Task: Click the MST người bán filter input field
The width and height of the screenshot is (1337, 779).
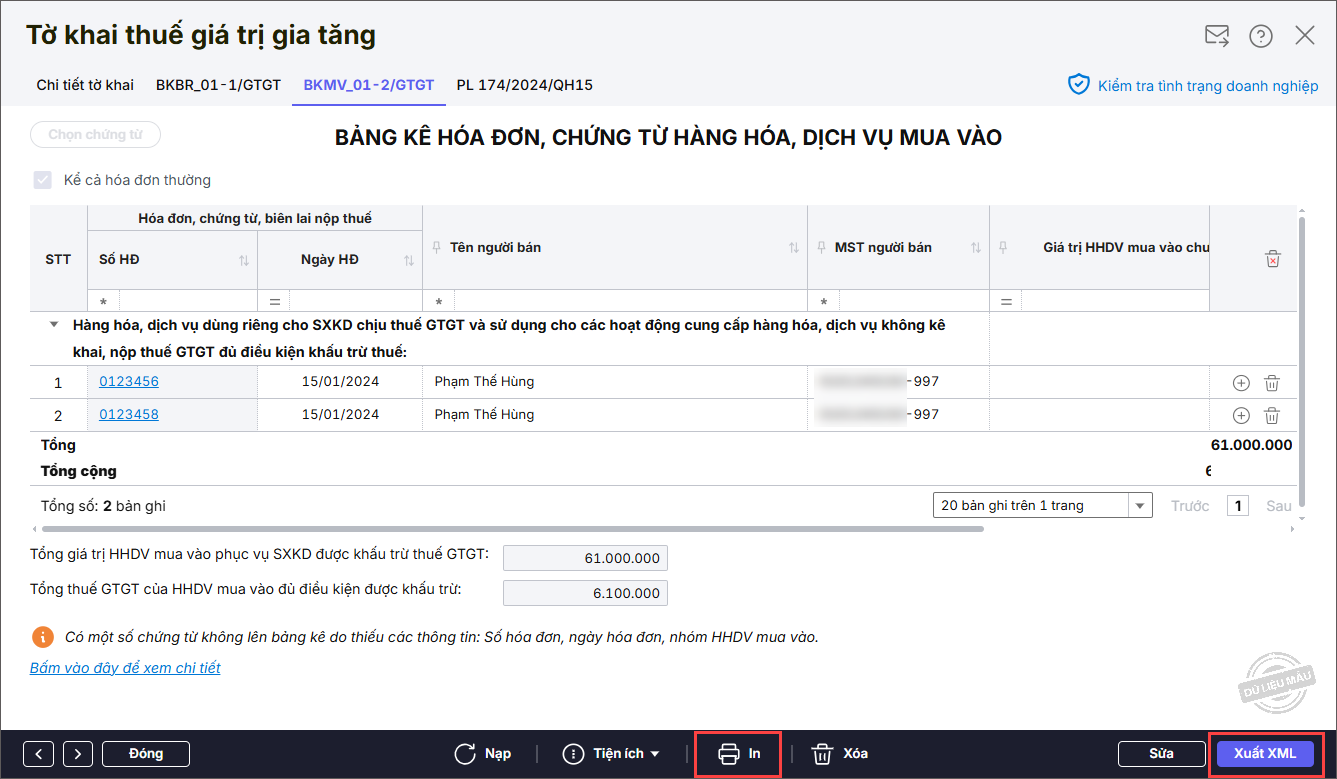Action: tap(913, 301)
